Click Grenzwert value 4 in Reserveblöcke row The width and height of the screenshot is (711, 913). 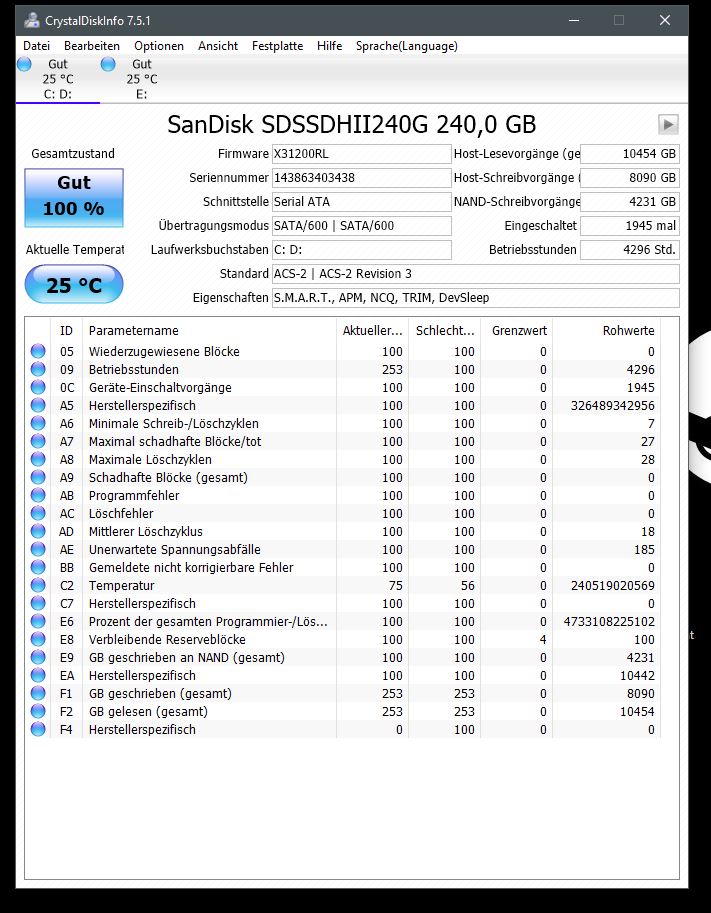pyautogui.click(x=543, y=639)
